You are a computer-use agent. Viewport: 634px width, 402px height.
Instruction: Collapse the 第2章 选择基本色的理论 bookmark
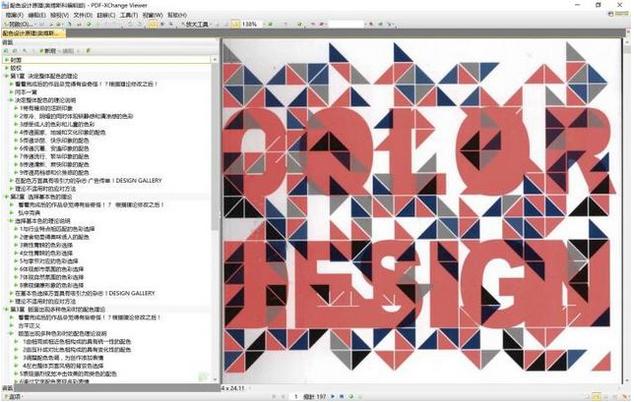[x=4, y=197]
